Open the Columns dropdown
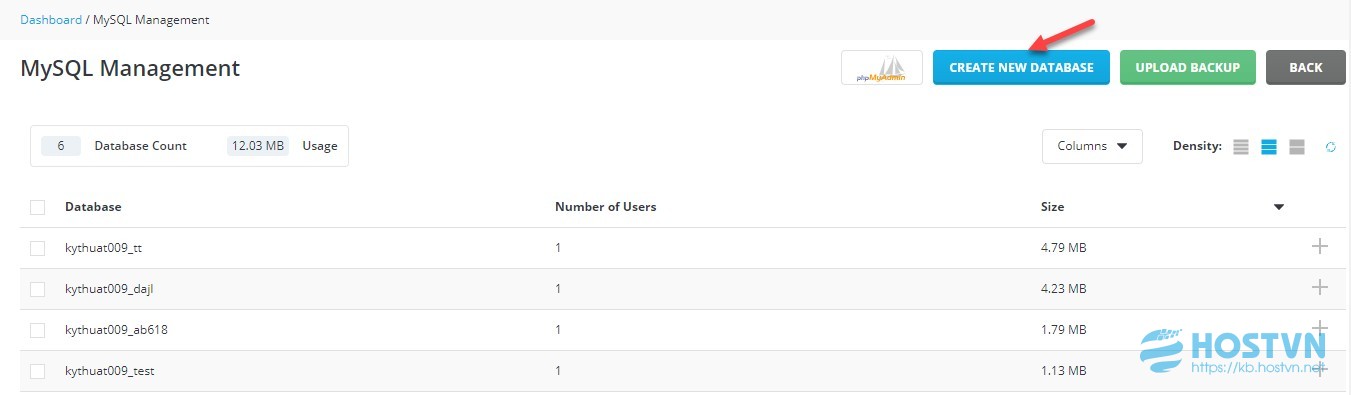 point(1092,146)
